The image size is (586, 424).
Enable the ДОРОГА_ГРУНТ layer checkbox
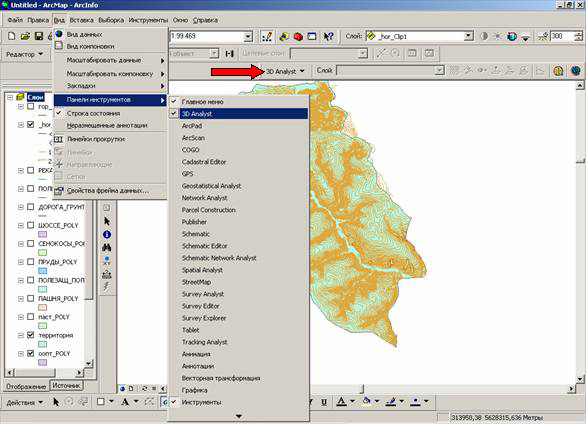31,207
